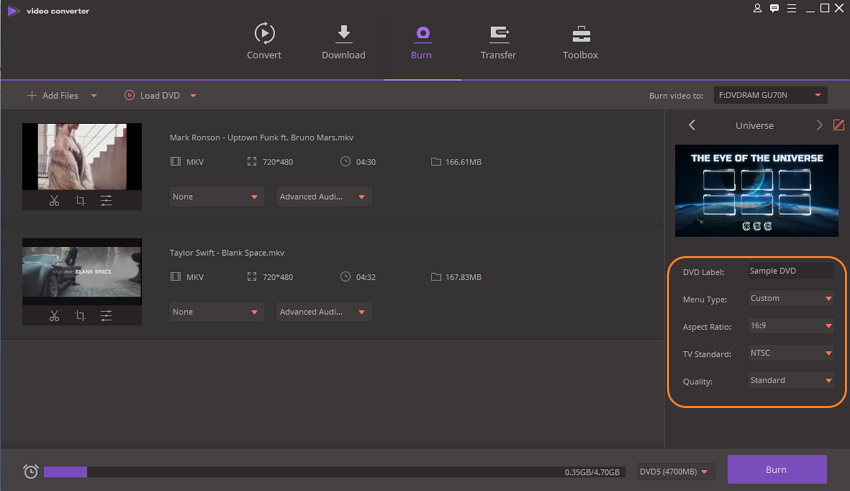Click the scissors trim icon under Taylor Swift thumbnail
Image resolution: width=850 pixels, height=491 pixels.
[x=54, y=316]
